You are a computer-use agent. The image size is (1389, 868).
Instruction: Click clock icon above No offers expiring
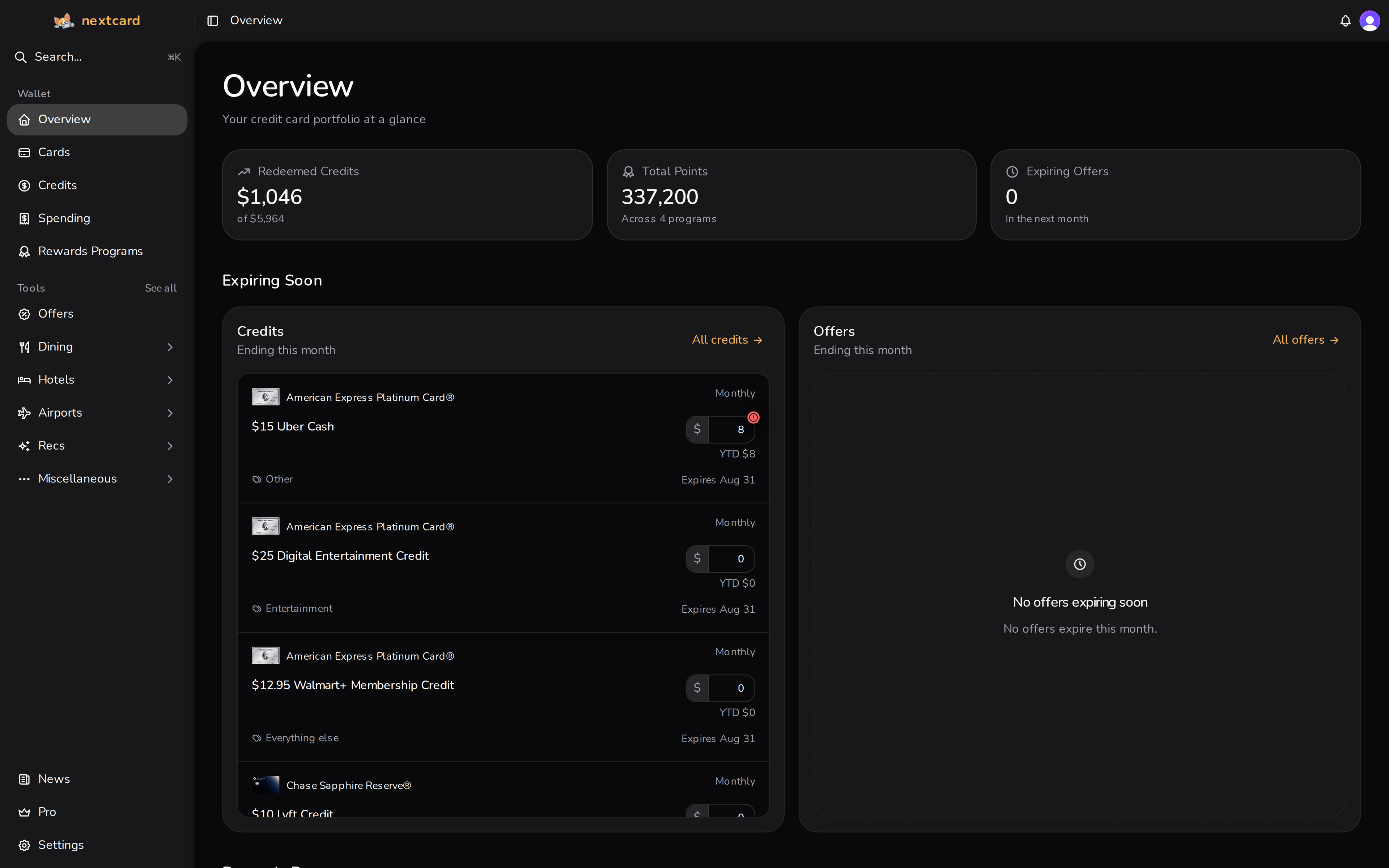coord(1080,564)
